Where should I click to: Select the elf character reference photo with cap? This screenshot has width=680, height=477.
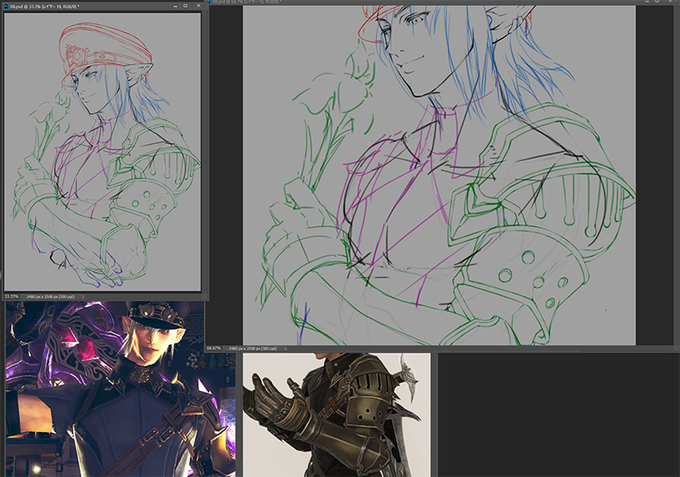[121, 389]
